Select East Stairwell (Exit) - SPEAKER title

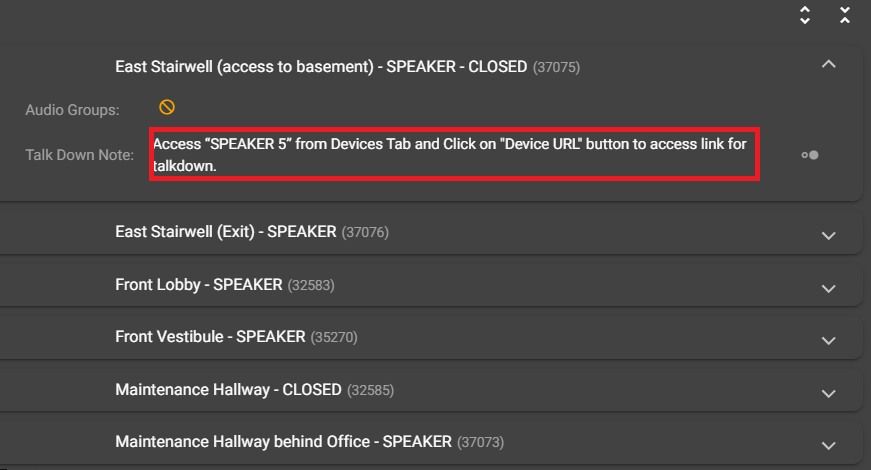tap(226, 232)
